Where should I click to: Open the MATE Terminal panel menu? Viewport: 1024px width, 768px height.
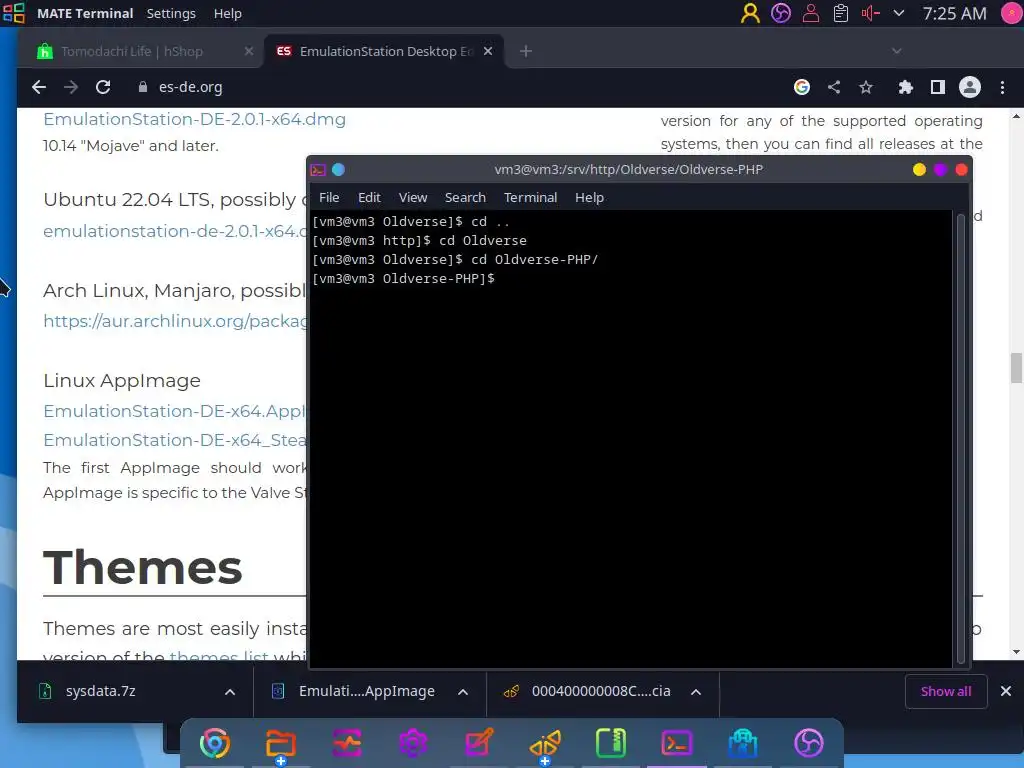tap(85, 13)
